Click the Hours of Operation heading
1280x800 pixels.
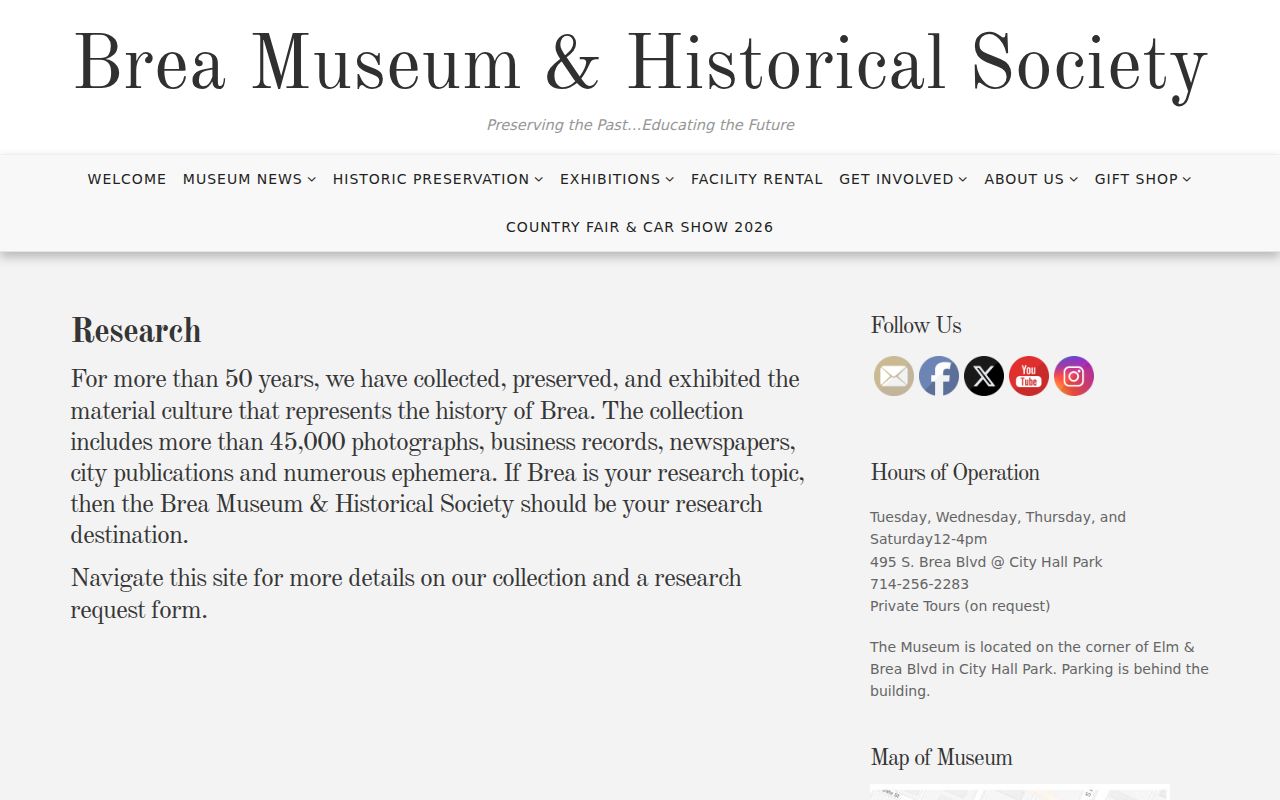pos(955,473)
